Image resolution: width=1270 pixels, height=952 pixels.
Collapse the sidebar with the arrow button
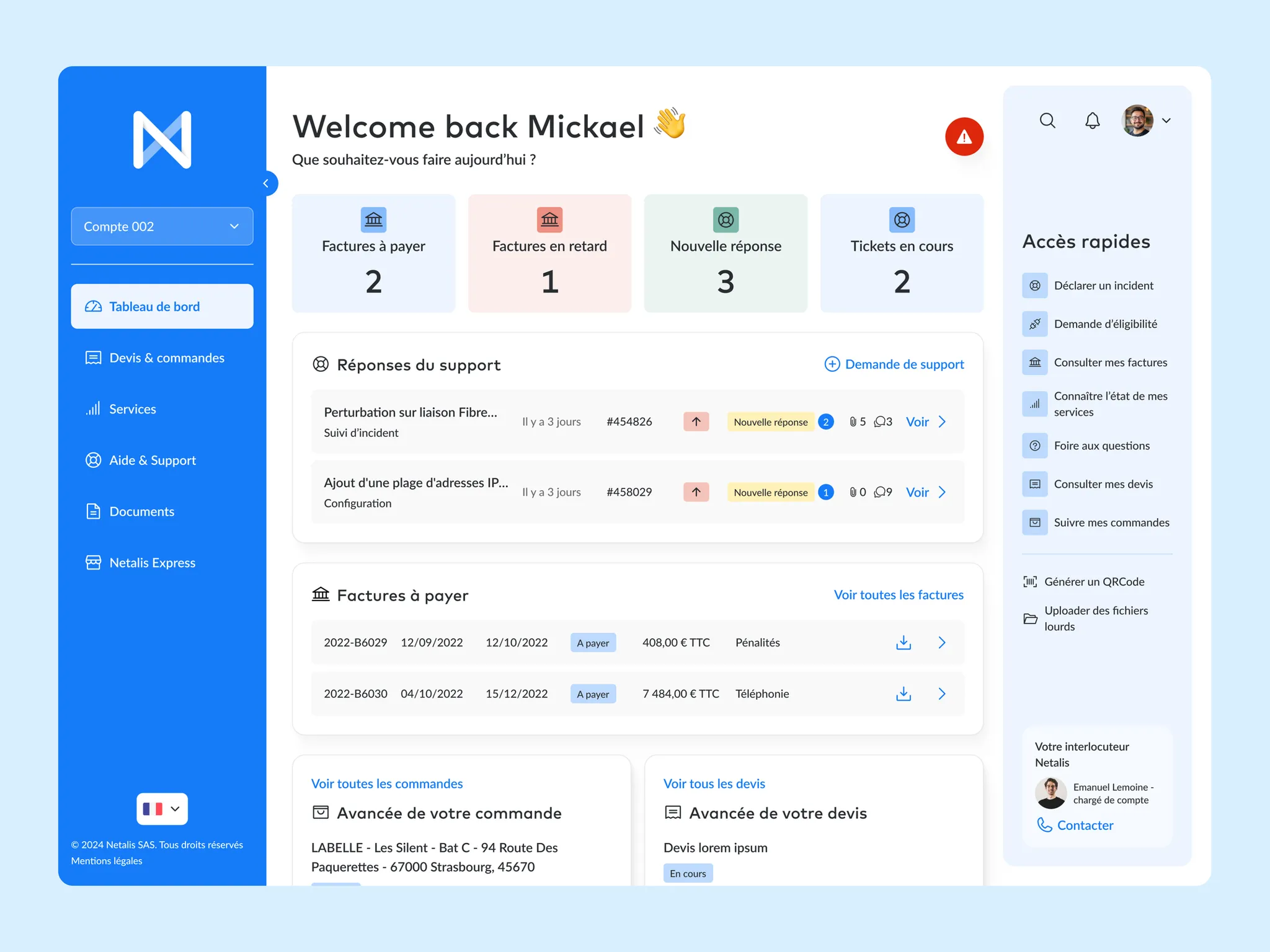[266, 183]
